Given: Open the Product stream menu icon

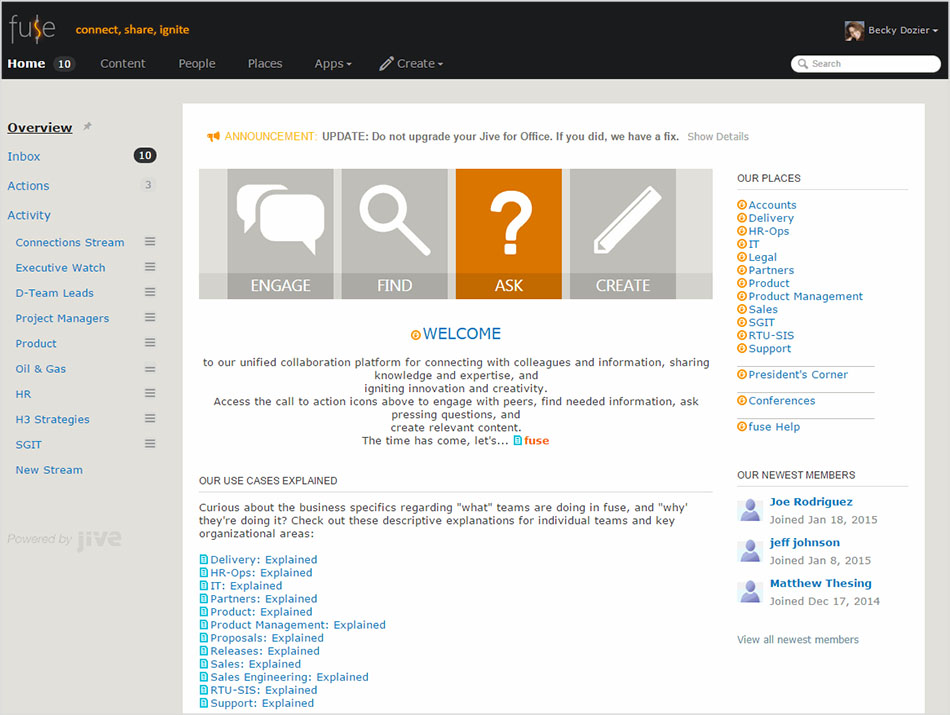Looking at the screenshot, I should click(x=150, y=342).
